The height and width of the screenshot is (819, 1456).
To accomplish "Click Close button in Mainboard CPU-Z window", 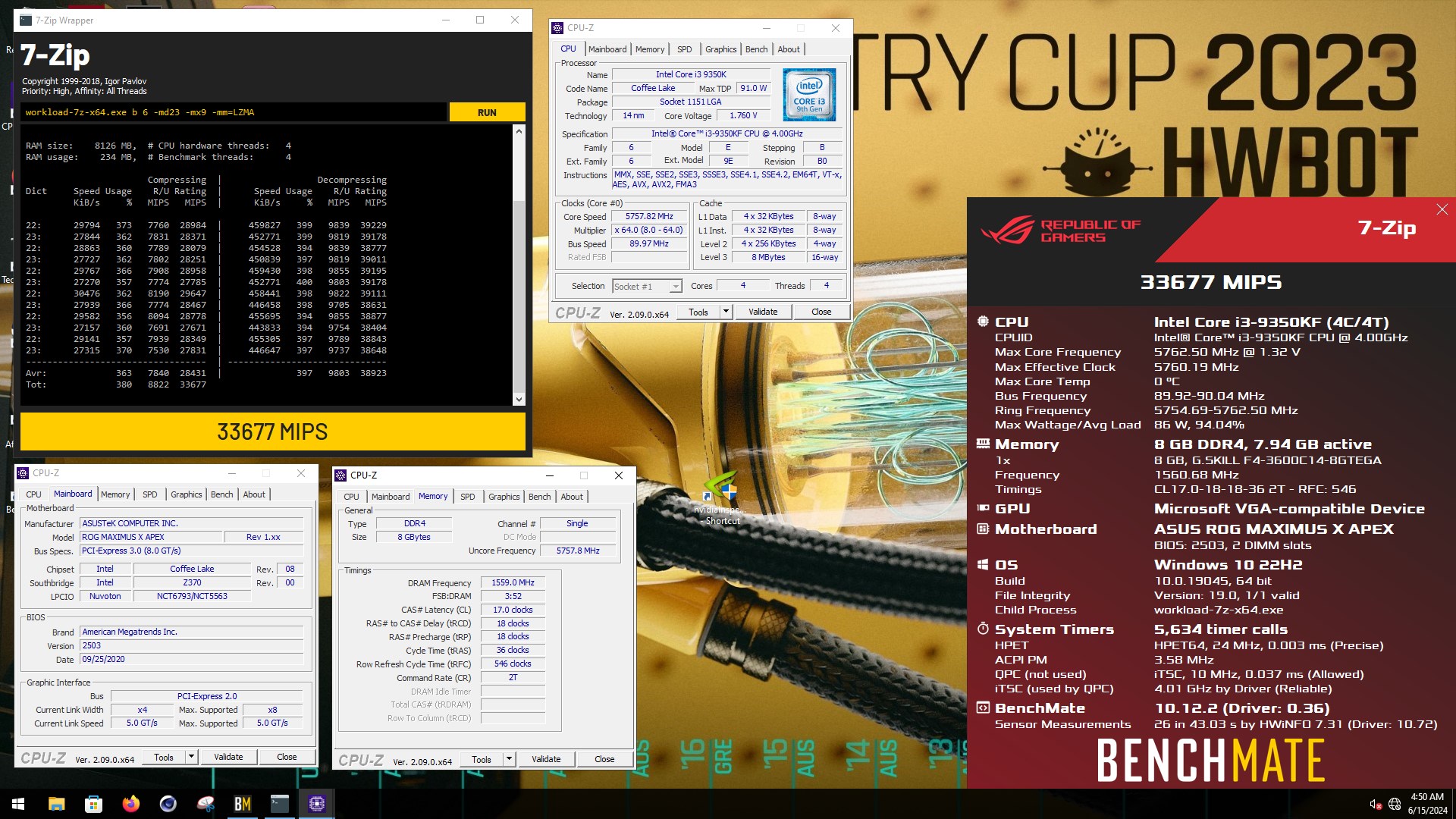I will tap(287, 757).
